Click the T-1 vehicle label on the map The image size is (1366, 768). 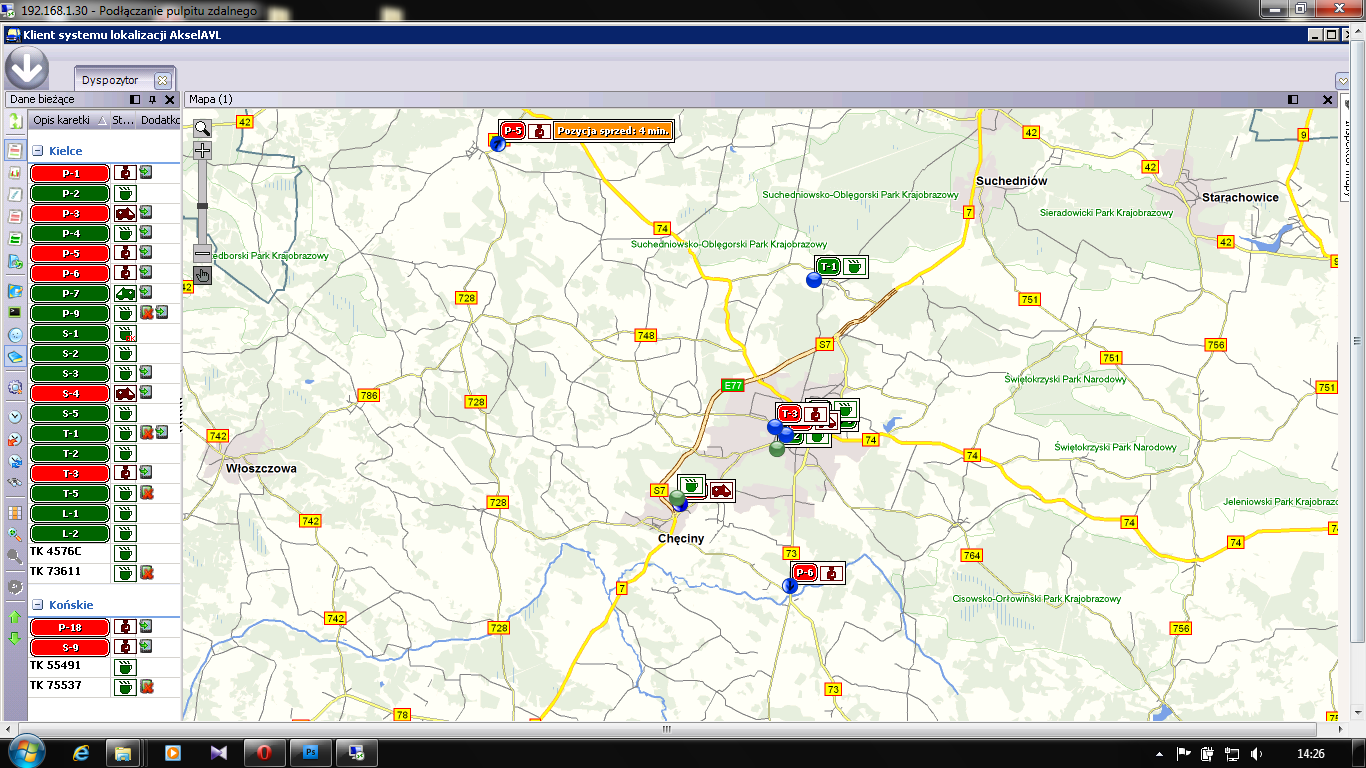point(827,266)
